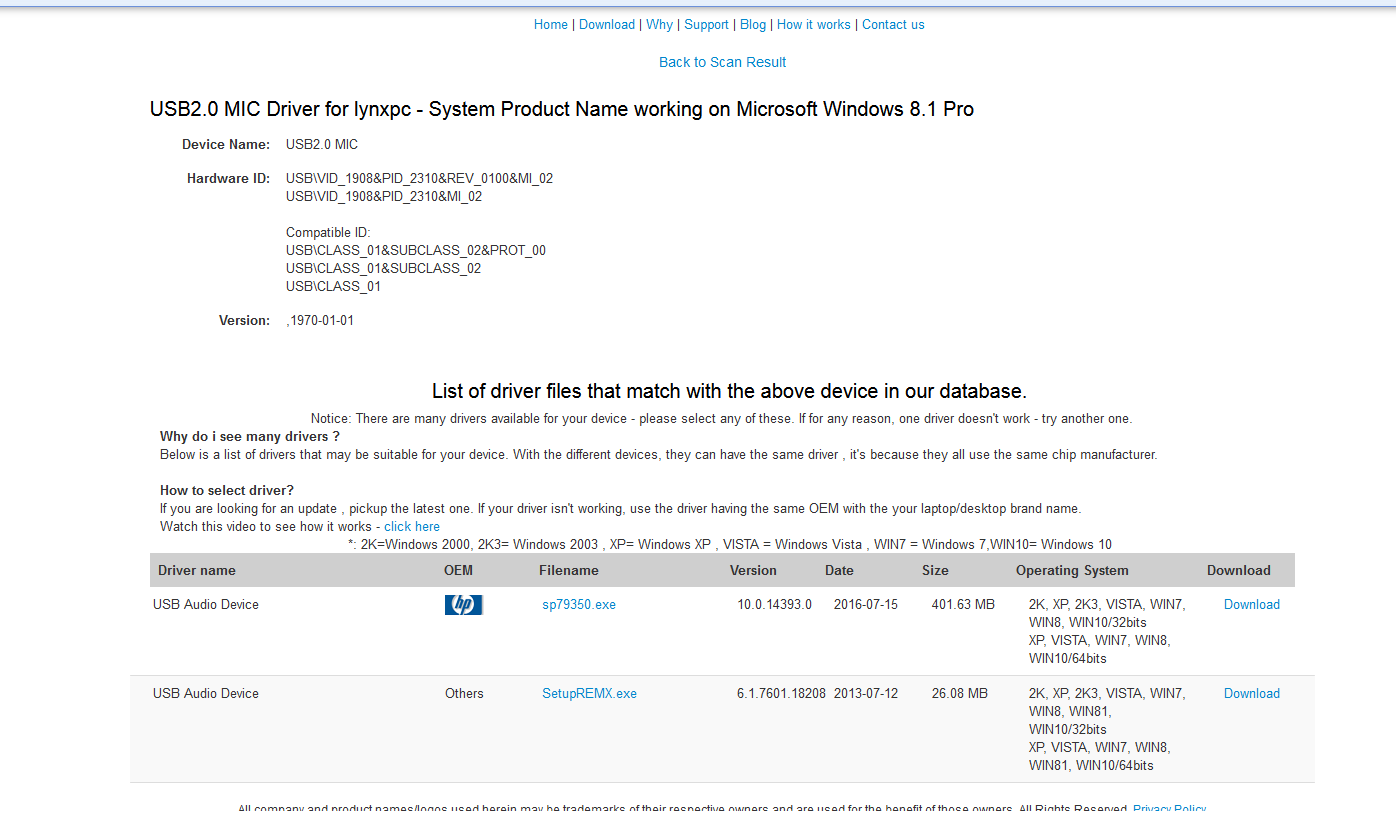Screen dimensions: 1396x820
Task: Click the Operating System column header
Action: [1072, 571]
